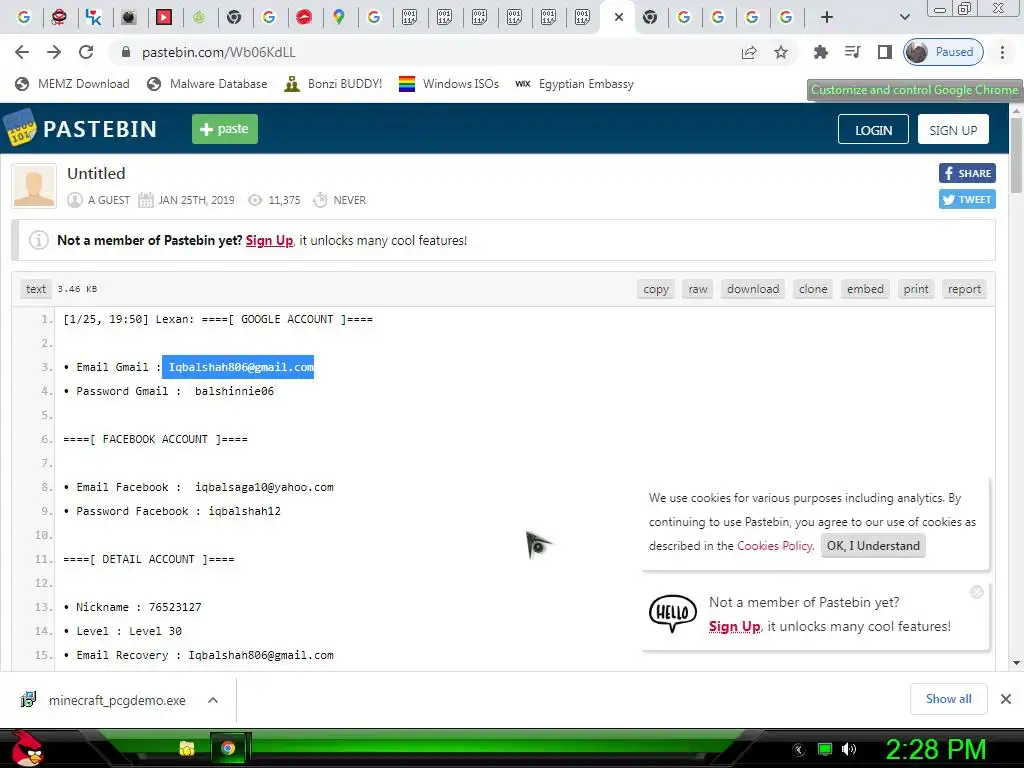View site info via the padlock icon
The width and height of the screenshot is (1024, 768).
(126, 52)
